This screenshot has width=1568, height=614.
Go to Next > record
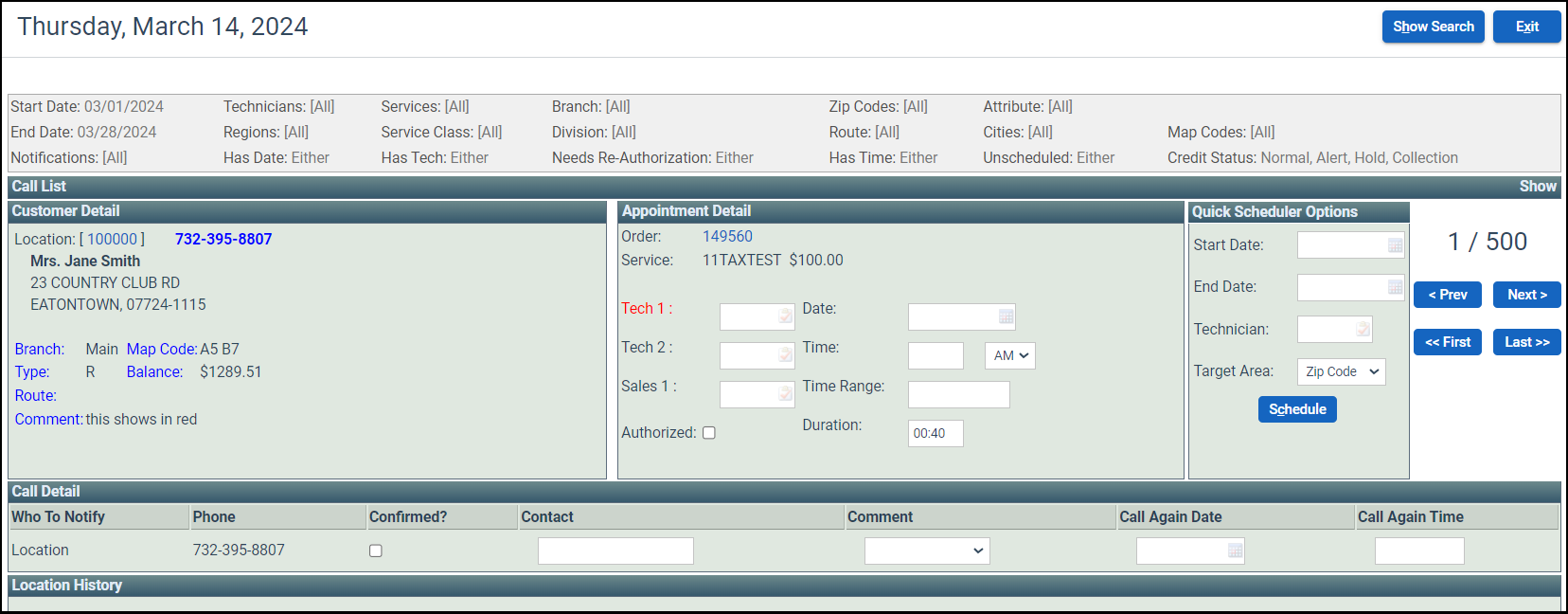point(1526,295)
